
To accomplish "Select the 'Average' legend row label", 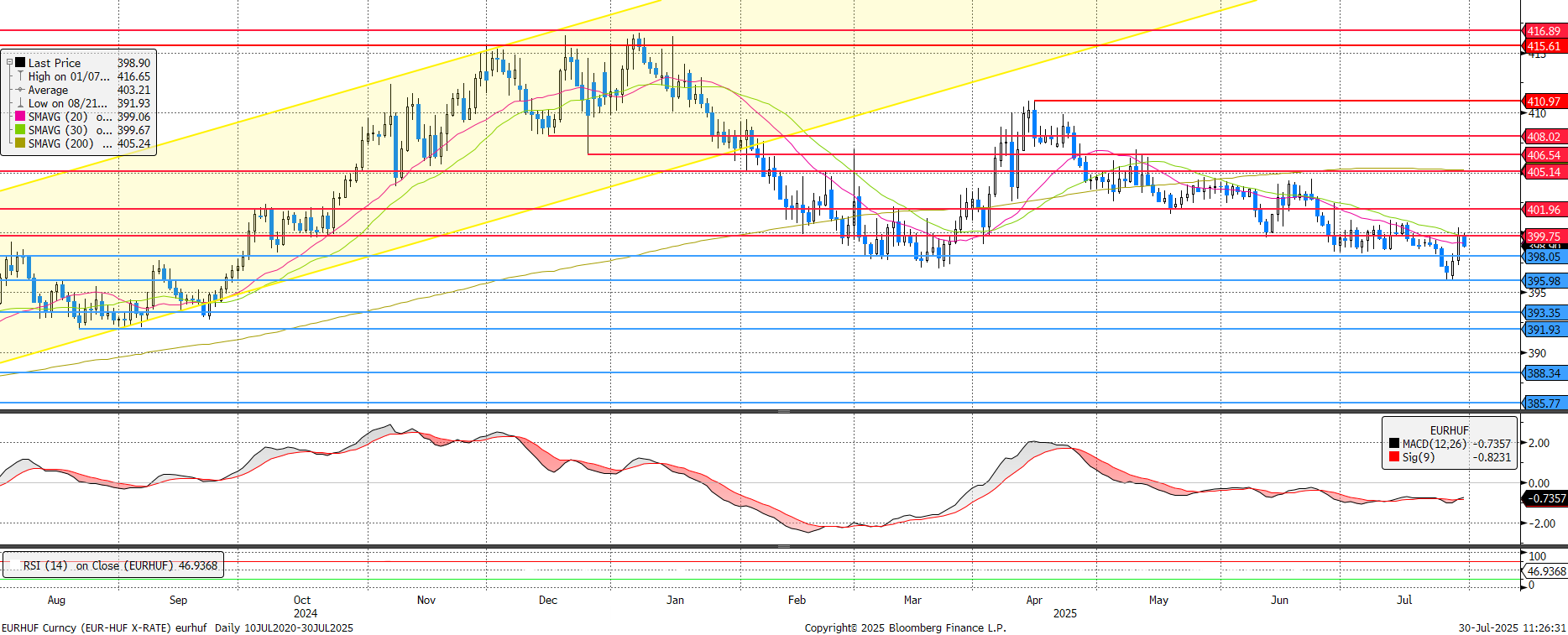I will coord(48,90).
